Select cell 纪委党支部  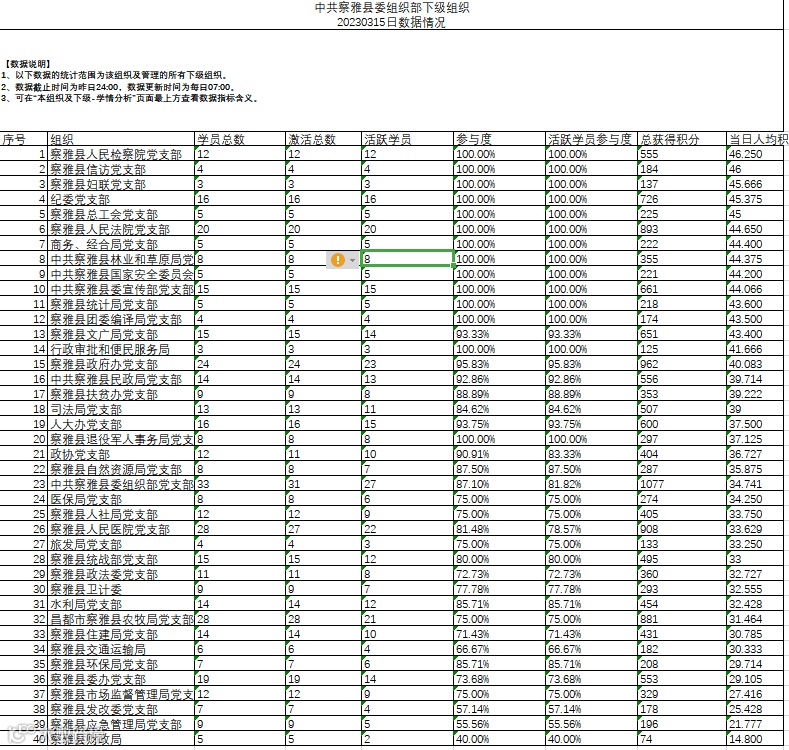[121, 199]
